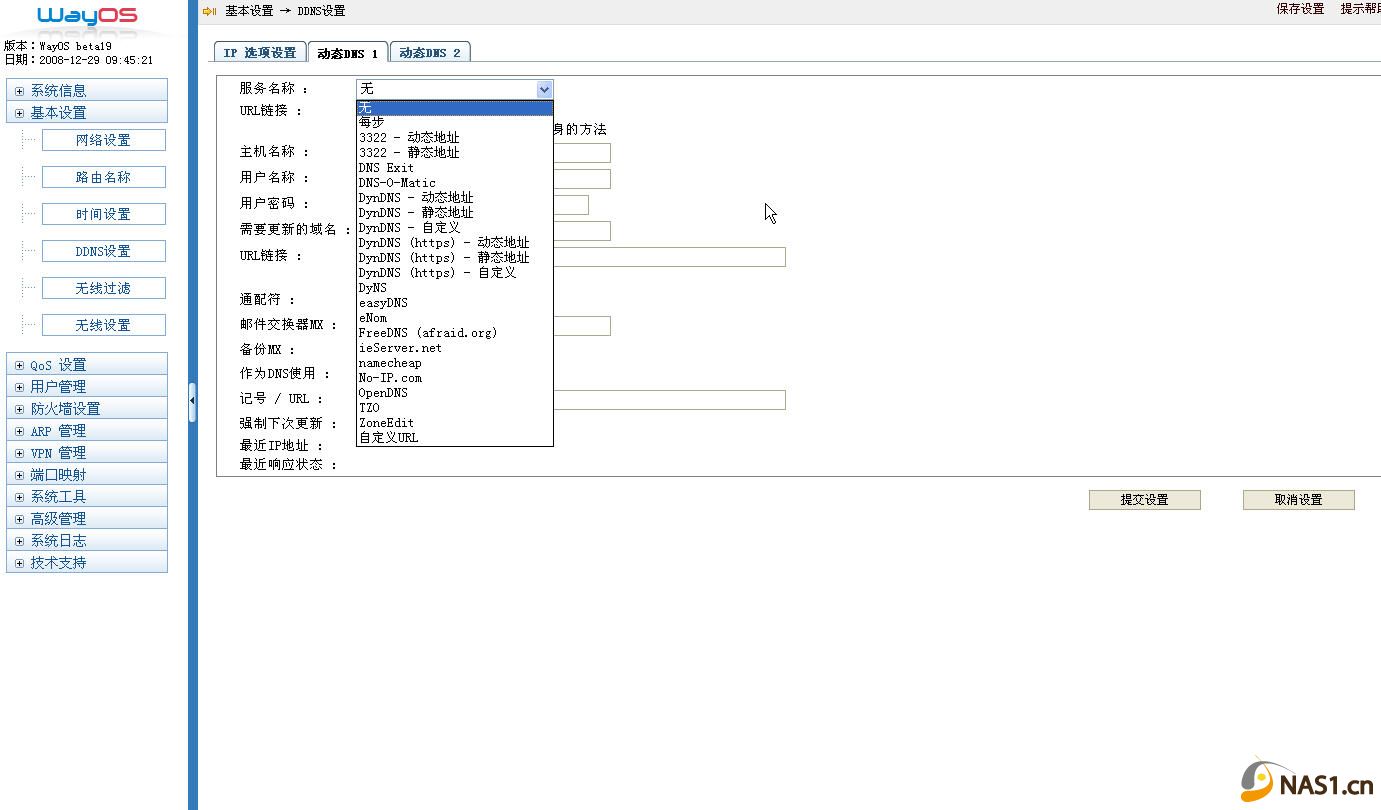Select namecheap service
Viewport: 1381px width, 810px height.
[x=455, y=362]
